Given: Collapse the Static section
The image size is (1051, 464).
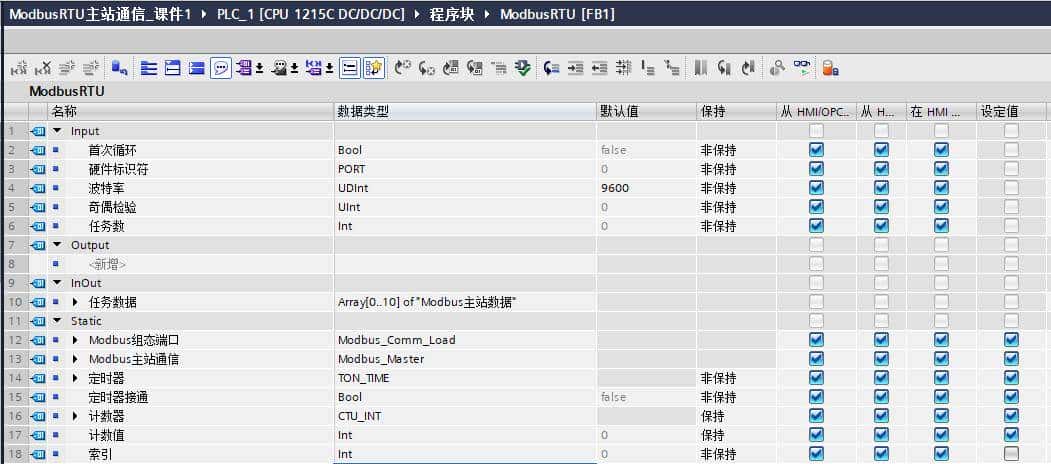Looking at the screenshot, I should 56,321.
